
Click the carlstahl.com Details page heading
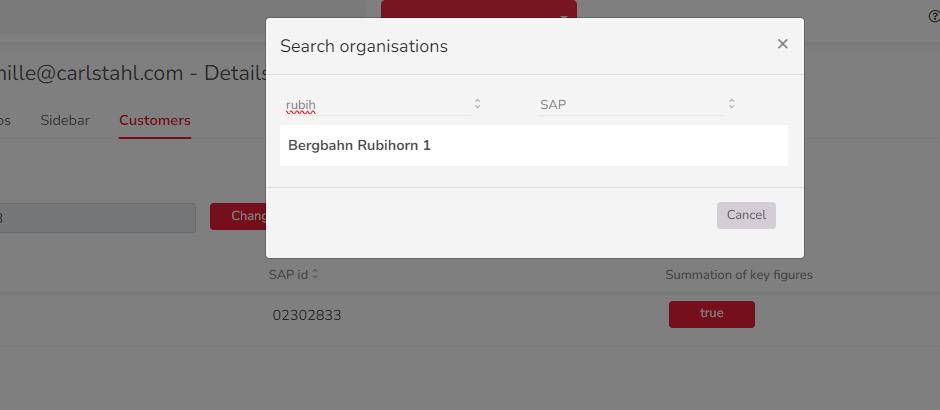coord(132,73)
